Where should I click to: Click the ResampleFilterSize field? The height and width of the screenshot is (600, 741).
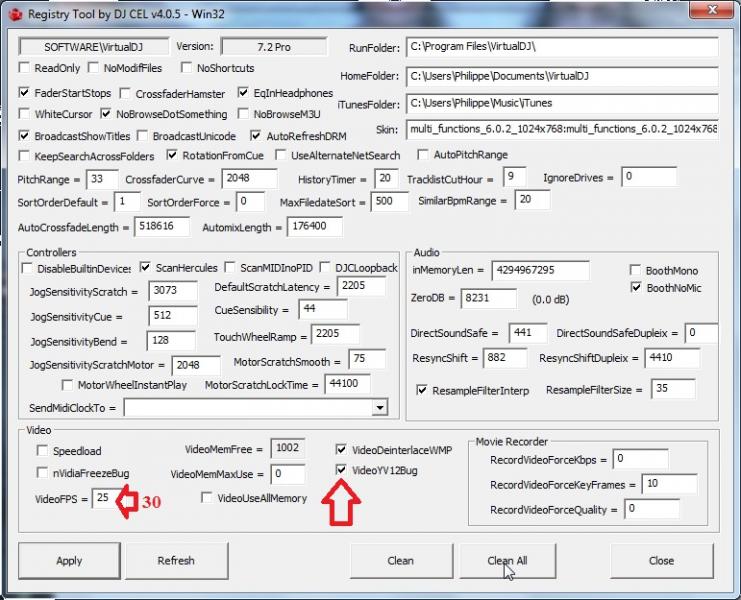pyautogui.click(x=673, y=389)
